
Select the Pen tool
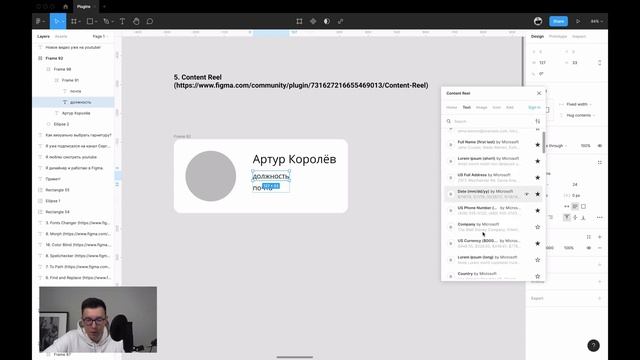(x=106, y=21)
